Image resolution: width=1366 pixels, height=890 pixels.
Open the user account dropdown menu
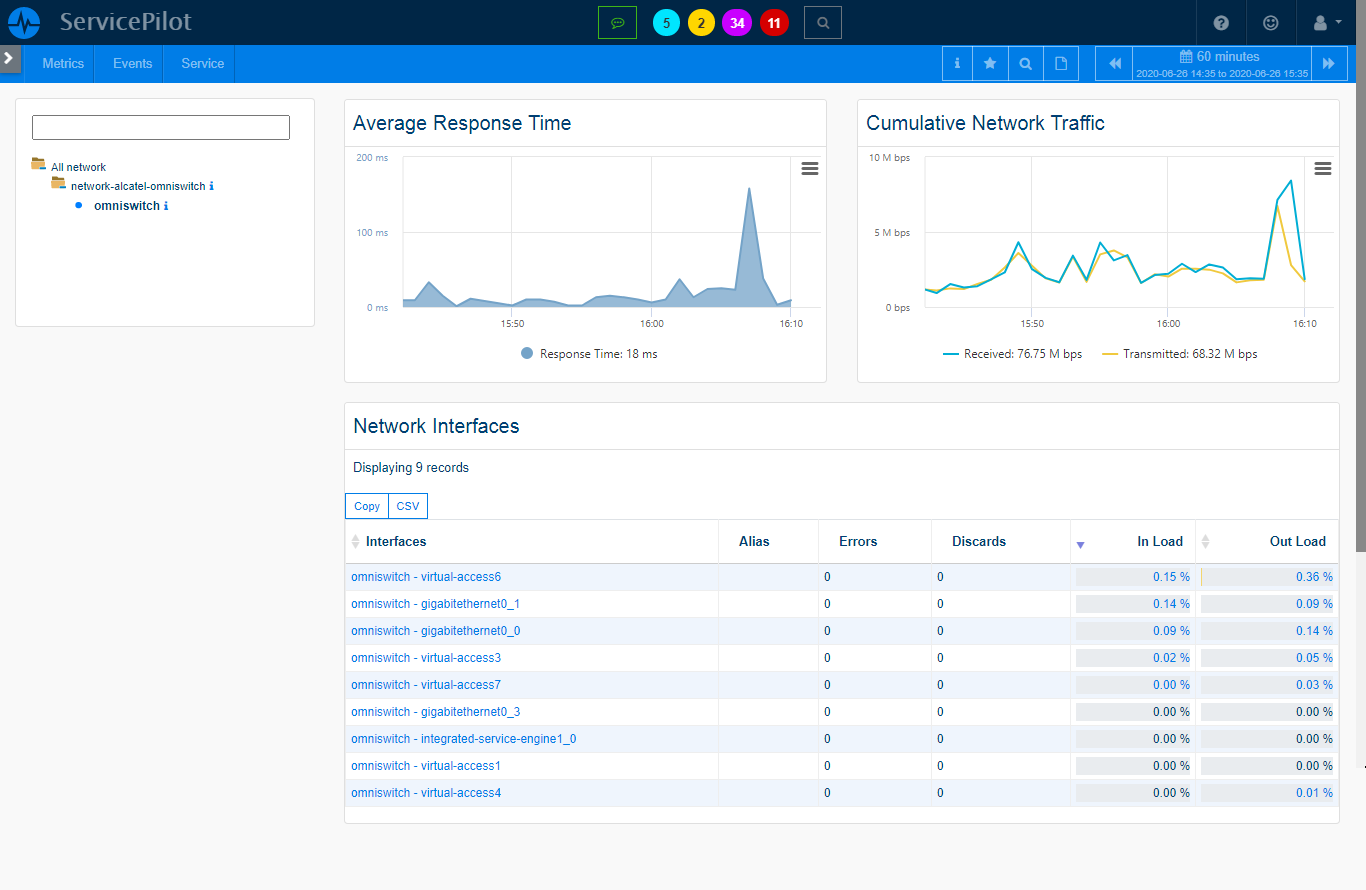(x=1326, y=22)
